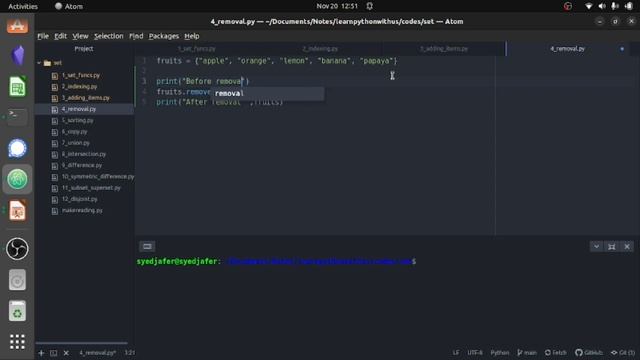The width and height of the screenshot is (640, 360).
Task: Open Git (1) panel in status bar
Action: point(623,353)
